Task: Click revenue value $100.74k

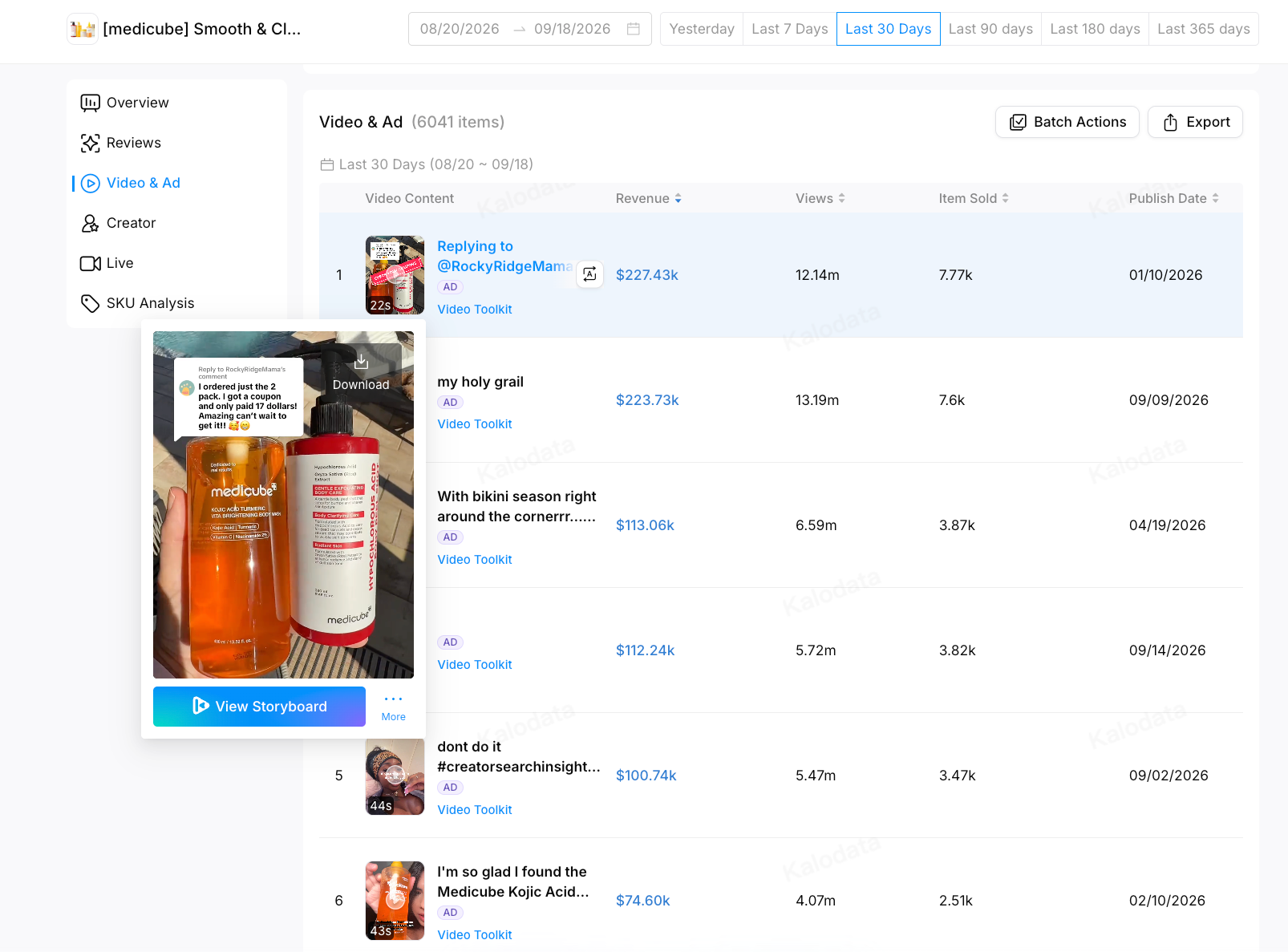Action: coord(646,776)
